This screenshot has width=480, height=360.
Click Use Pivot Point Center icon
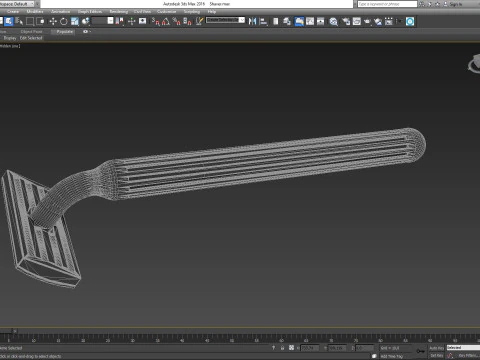119,21
